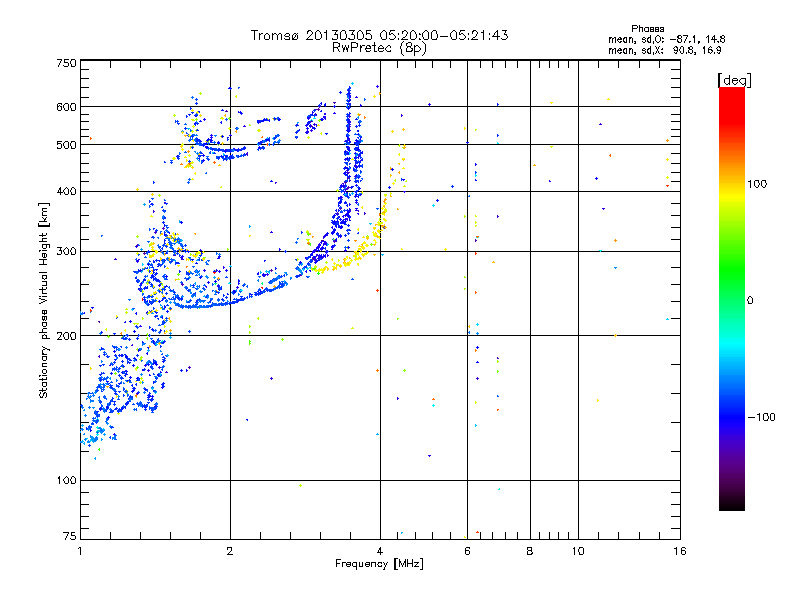800x600 pixels.
Task: Click y-axis tick label '200'
Action: click(x=66, y=336)
